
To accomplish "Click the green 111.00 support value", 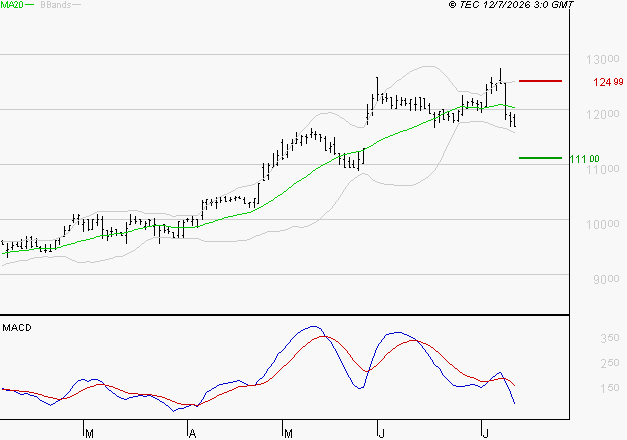I will pyautogui.click(x=584, y=159).
